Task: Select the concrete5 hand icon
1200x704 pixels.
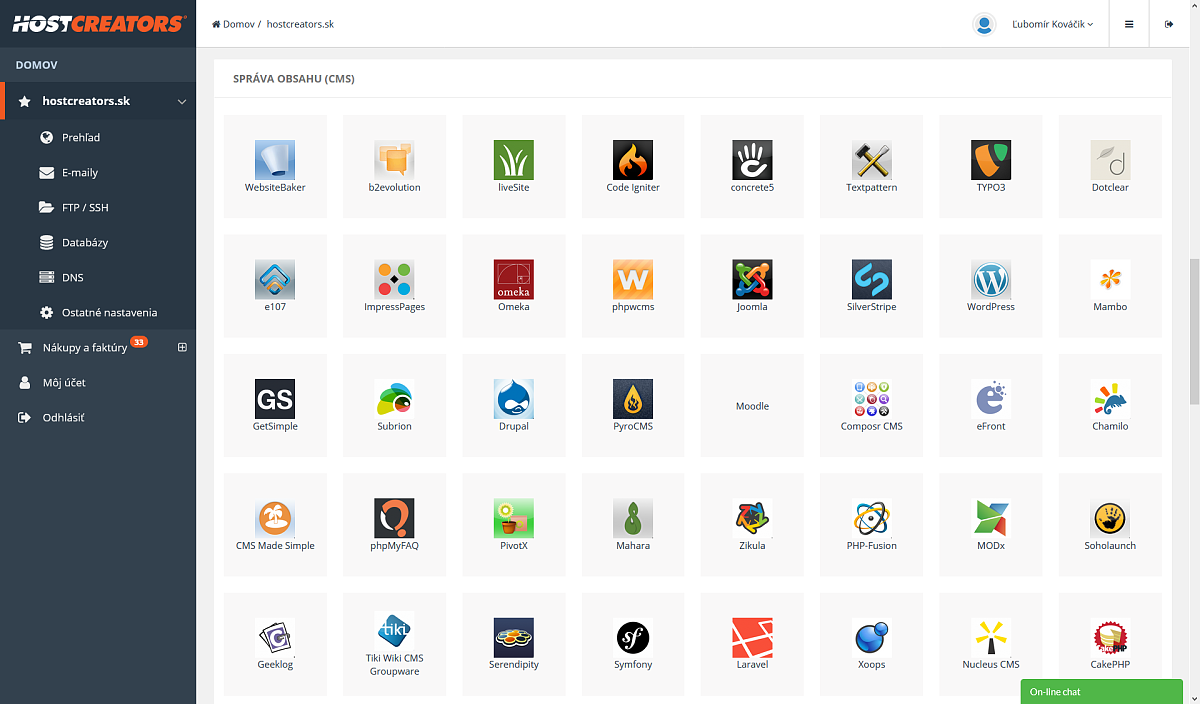Action: 752,160
